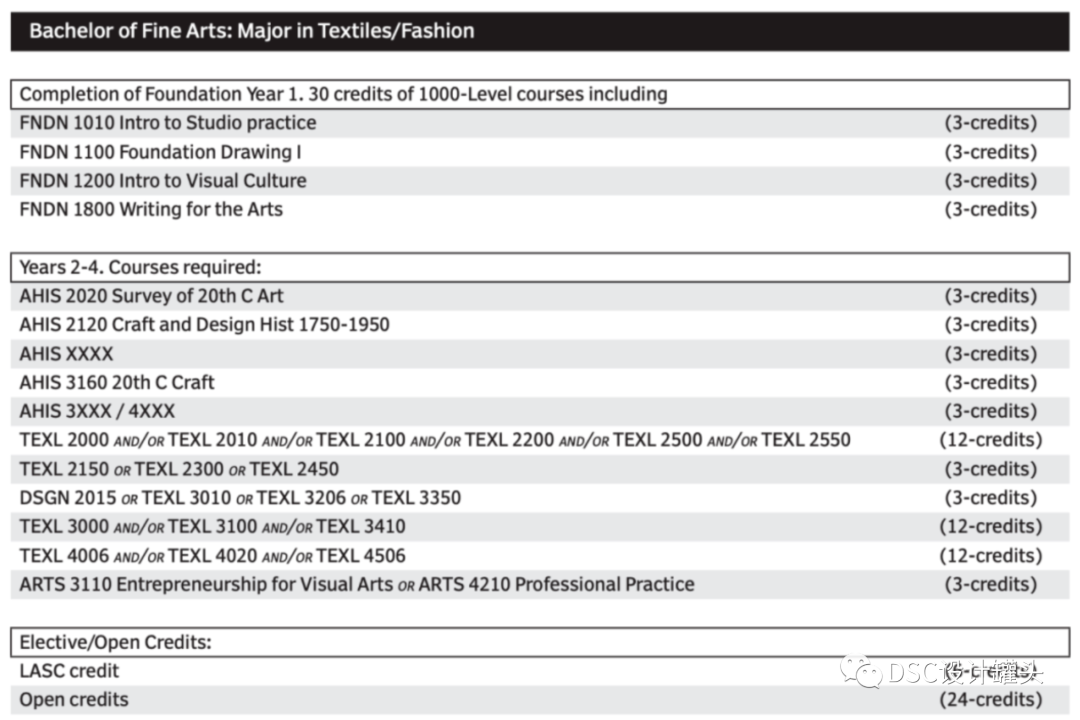Click AHIS 3160 20th C Craft

tap(116, 382)
